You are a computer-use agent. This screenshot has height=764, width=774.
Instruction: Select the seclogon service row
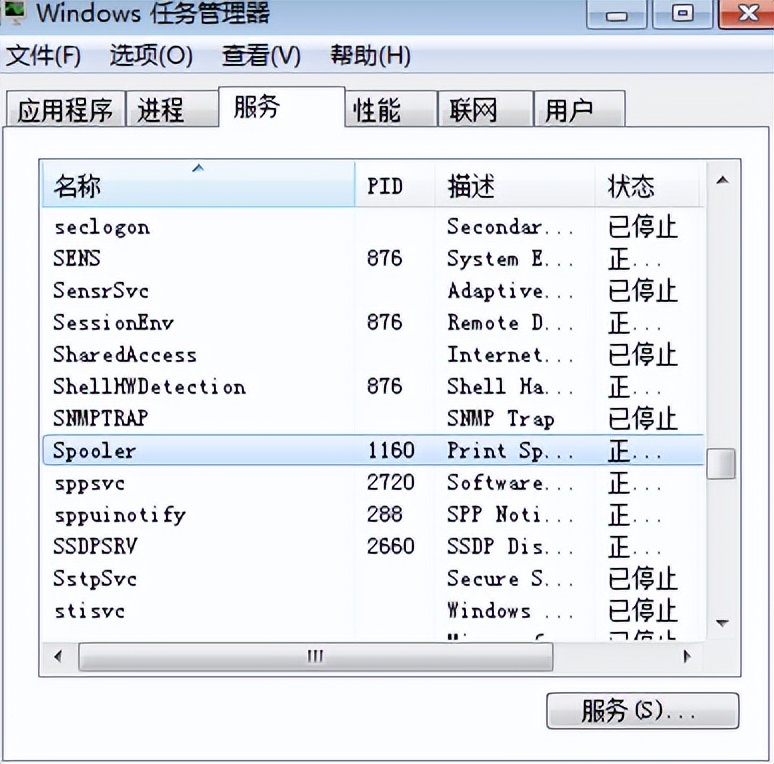[x=373, y=227]
